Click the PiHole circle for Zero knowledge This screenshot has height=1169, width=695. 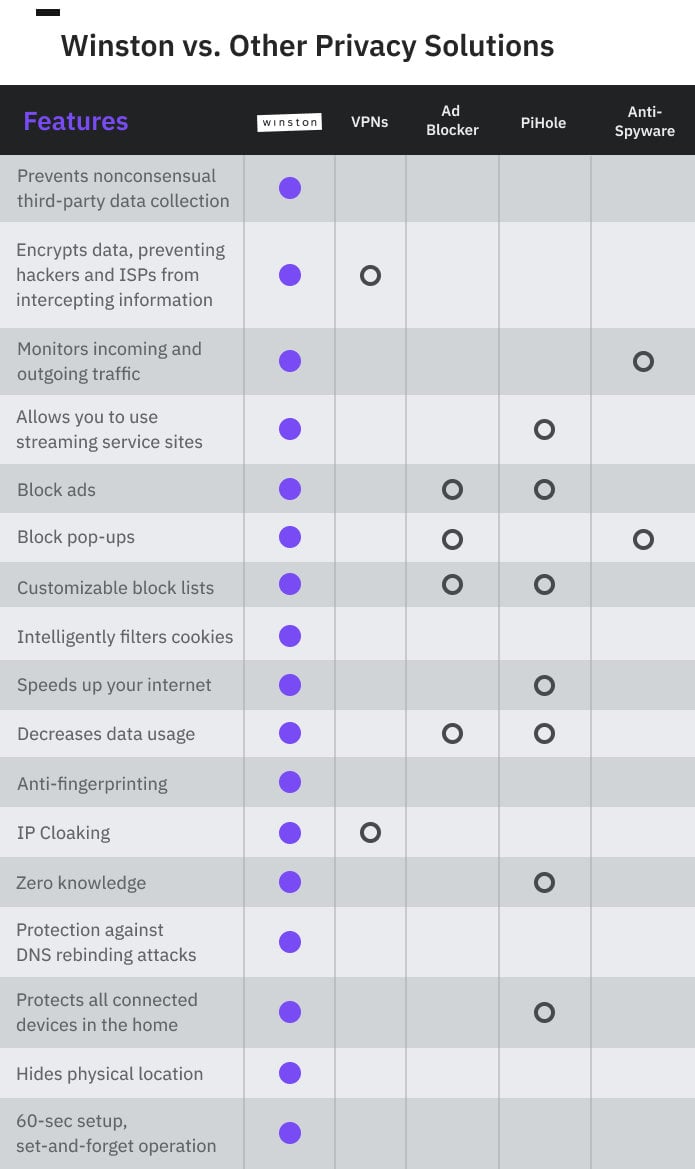coord(544,882)
